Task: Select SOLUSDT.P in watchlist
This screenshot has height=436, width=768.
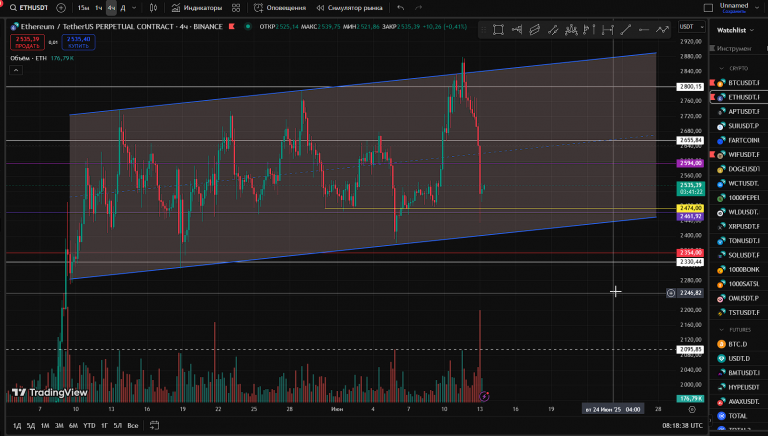Action: pos(739,255)
